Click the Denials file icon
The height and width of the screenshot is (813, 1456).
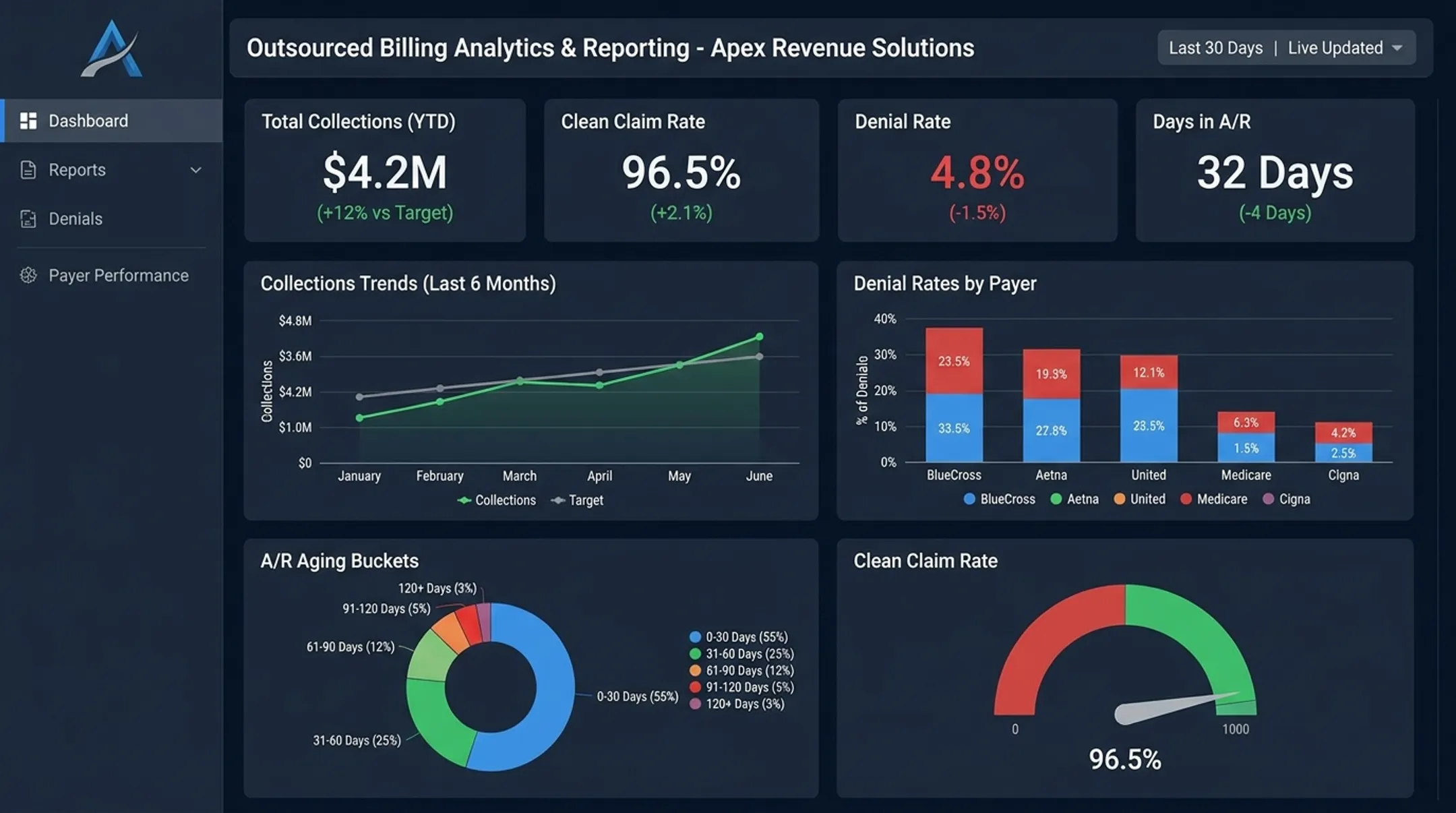click(28, 218)
